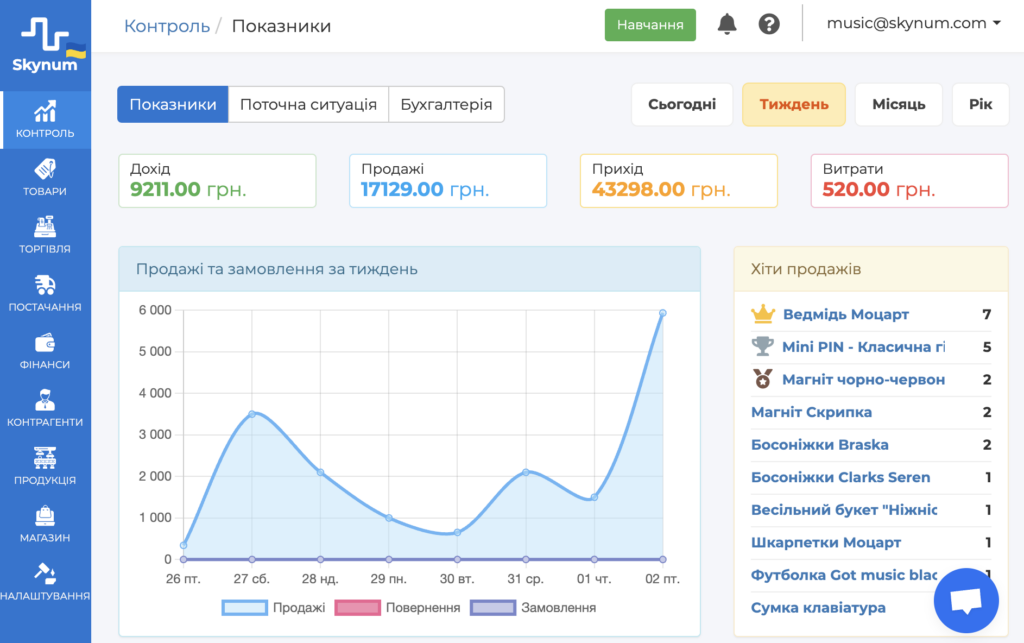Toggle the Продажі legend series

coord(274,608)
